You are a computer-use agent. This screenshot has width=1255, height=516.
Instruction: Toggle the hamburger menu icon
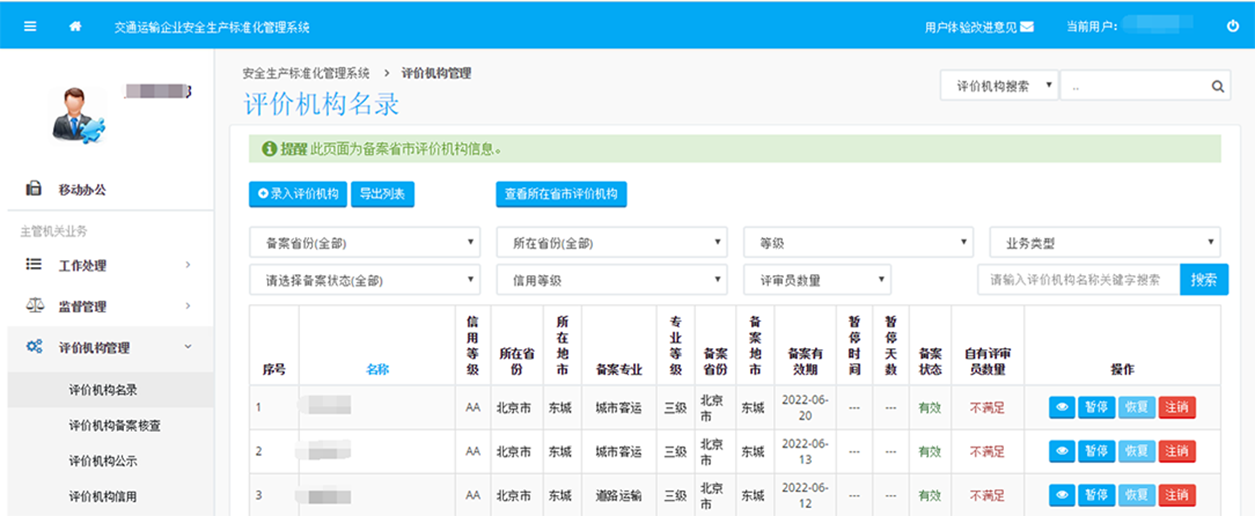coord(30,27)
